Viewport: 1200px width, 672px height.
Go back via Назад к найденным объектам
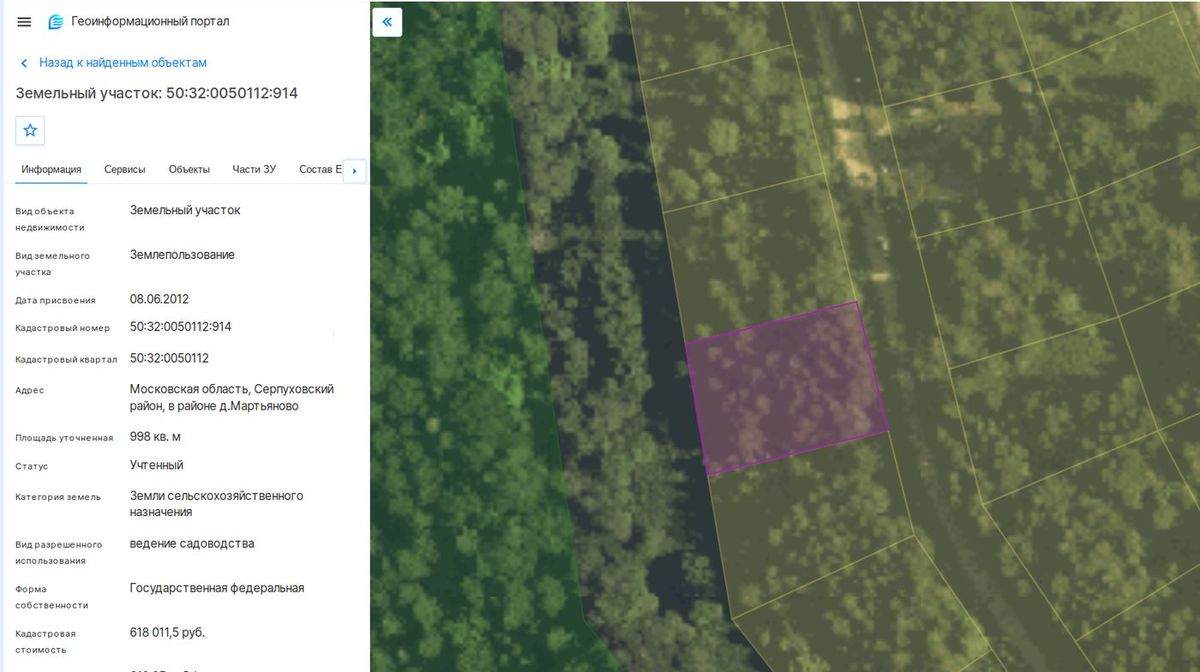click(x=113, y=62)
